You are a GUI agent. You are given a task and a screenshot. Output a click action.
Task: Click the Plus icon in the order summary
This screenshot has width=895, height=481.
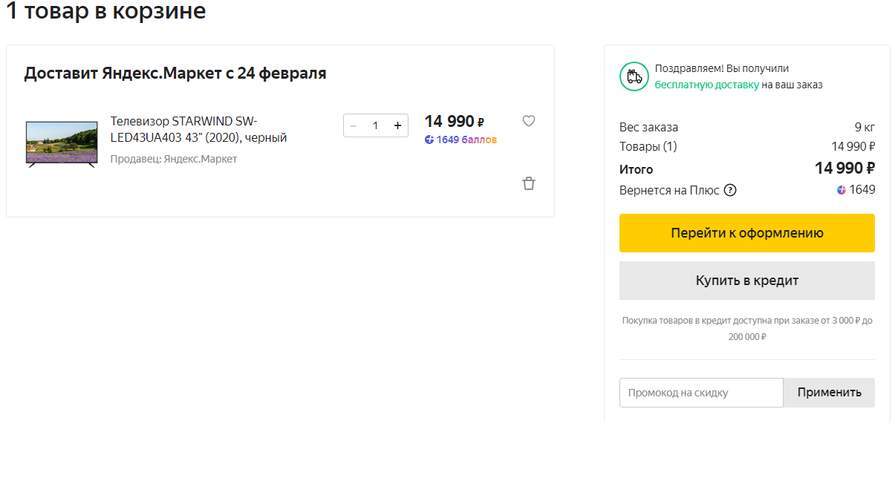tap(841, 190)
